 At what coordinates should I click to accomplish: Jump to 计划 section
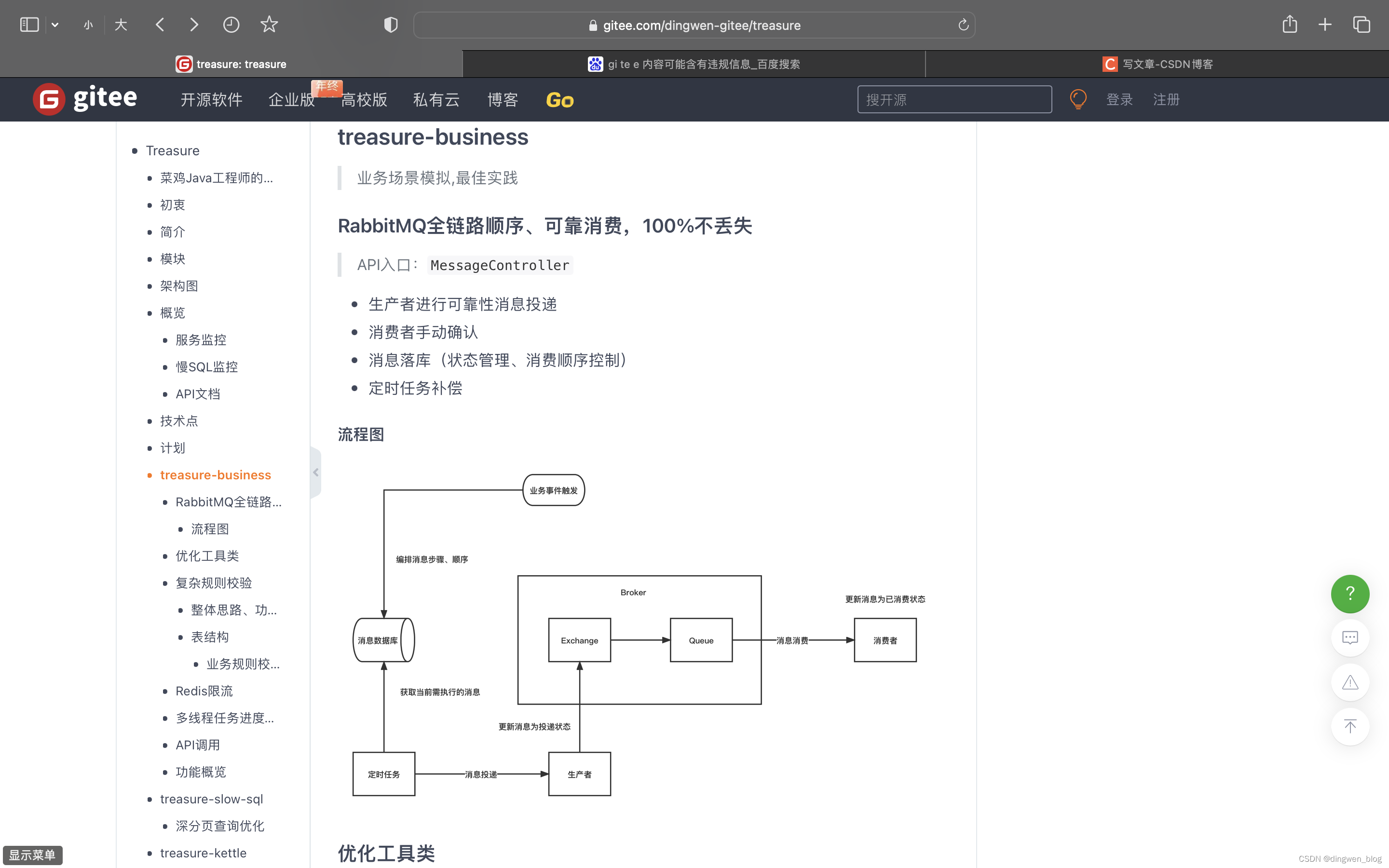pos(172,448)
